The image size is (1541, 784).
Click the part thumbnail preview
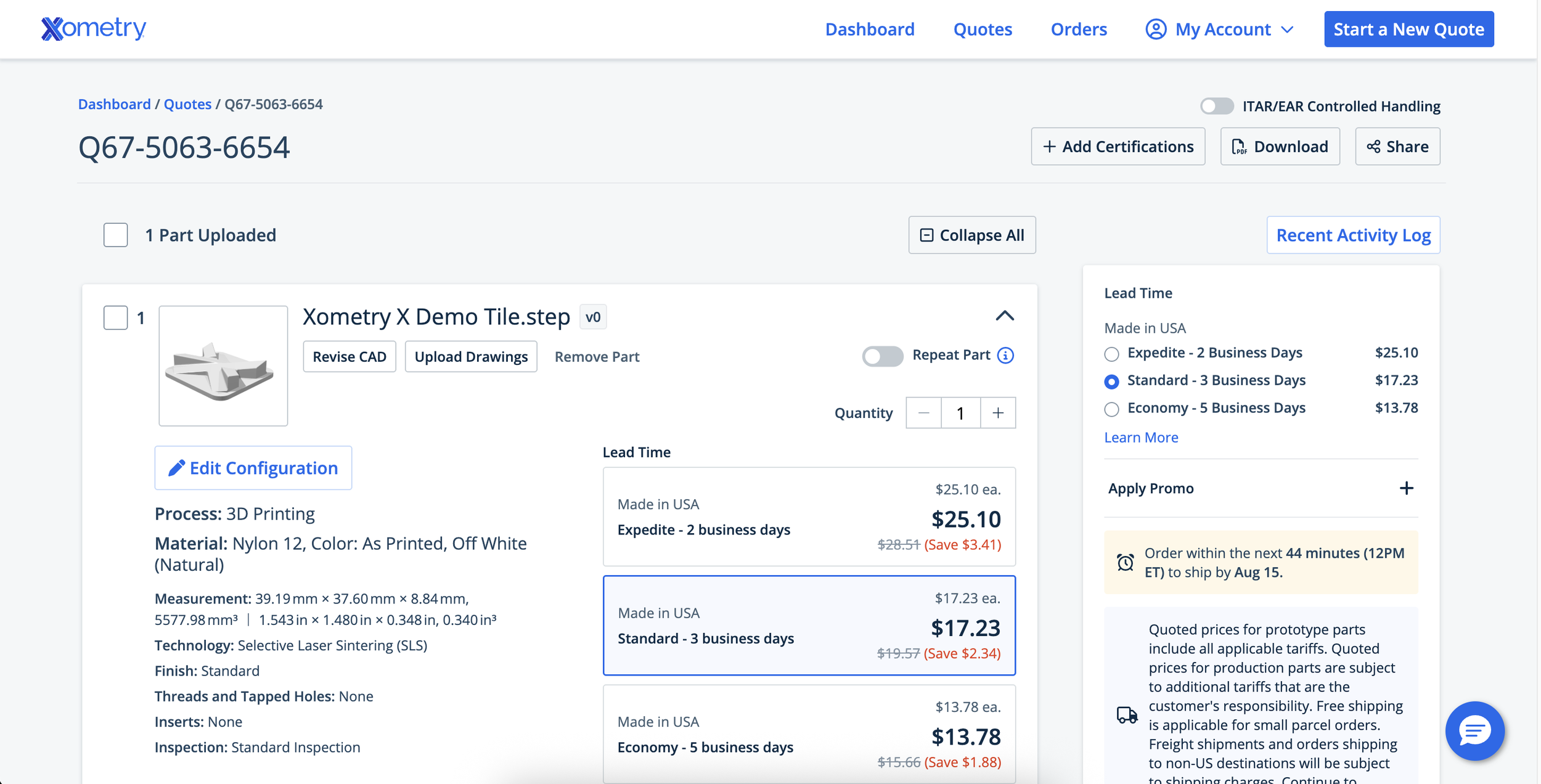[223, 365]
